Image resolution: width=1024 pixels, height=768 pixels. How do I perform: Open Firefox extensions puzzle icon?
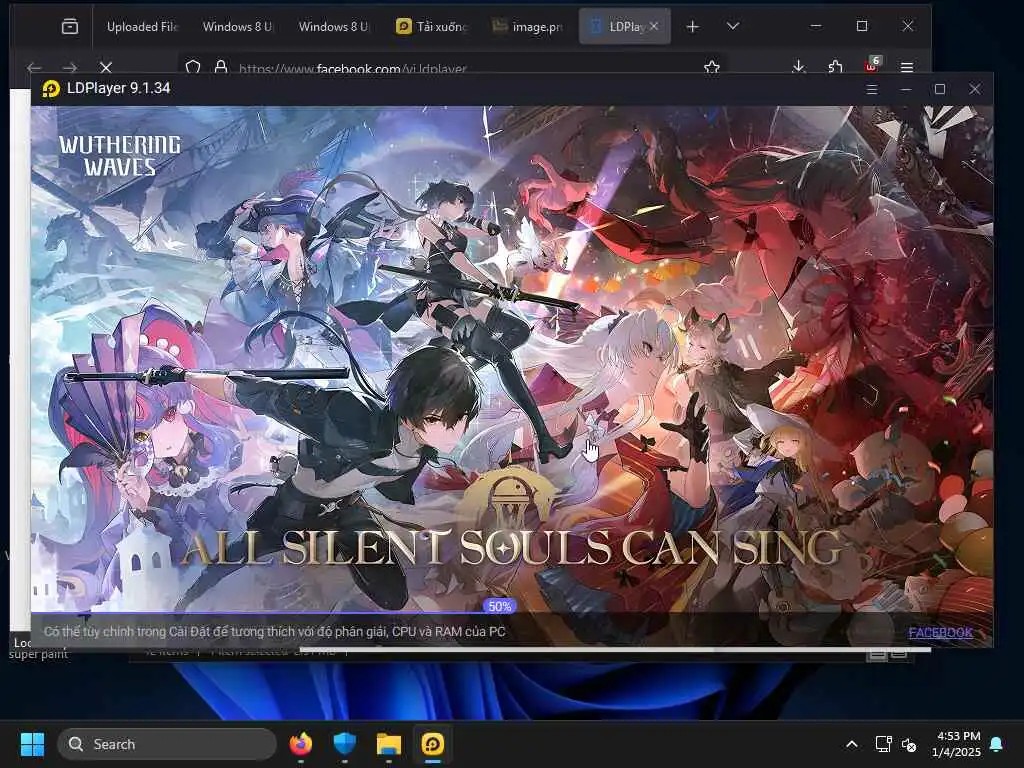point(835,67)
